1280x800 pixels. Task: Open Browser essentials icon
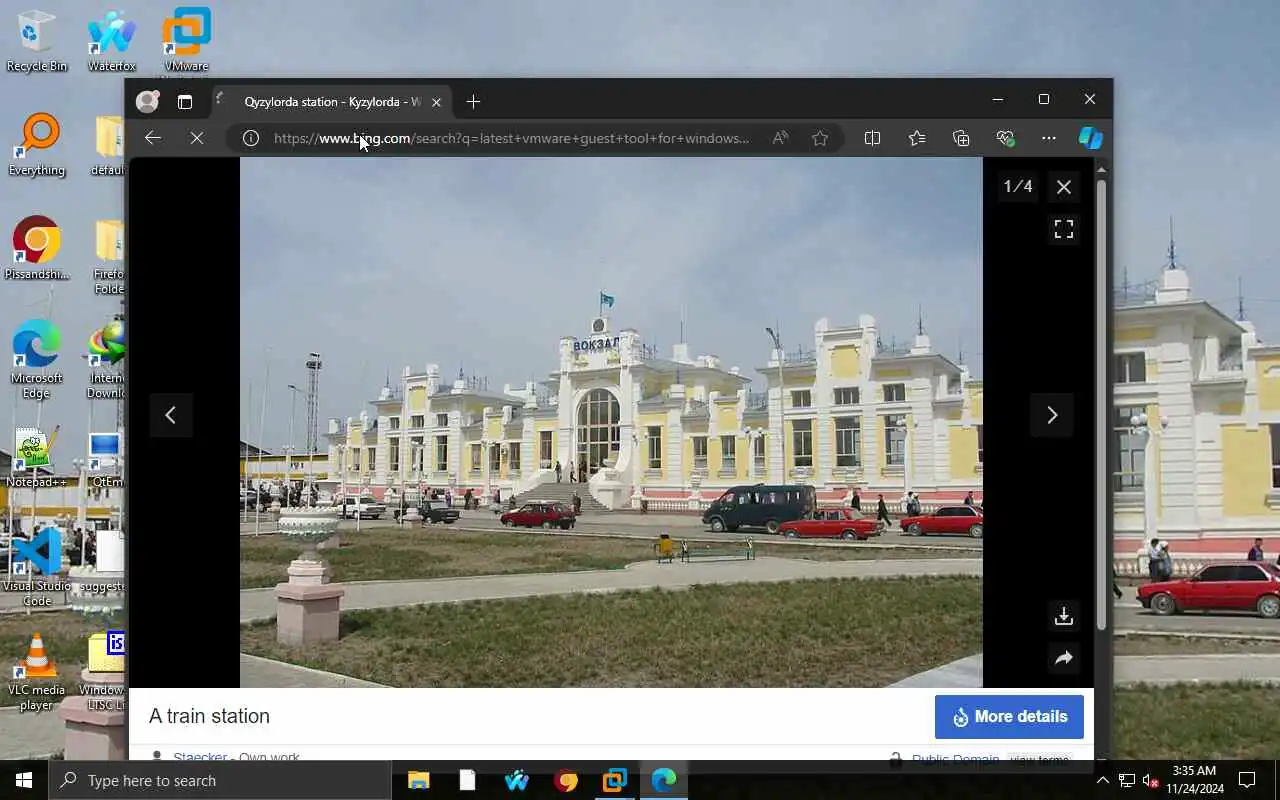[1005, 138]
